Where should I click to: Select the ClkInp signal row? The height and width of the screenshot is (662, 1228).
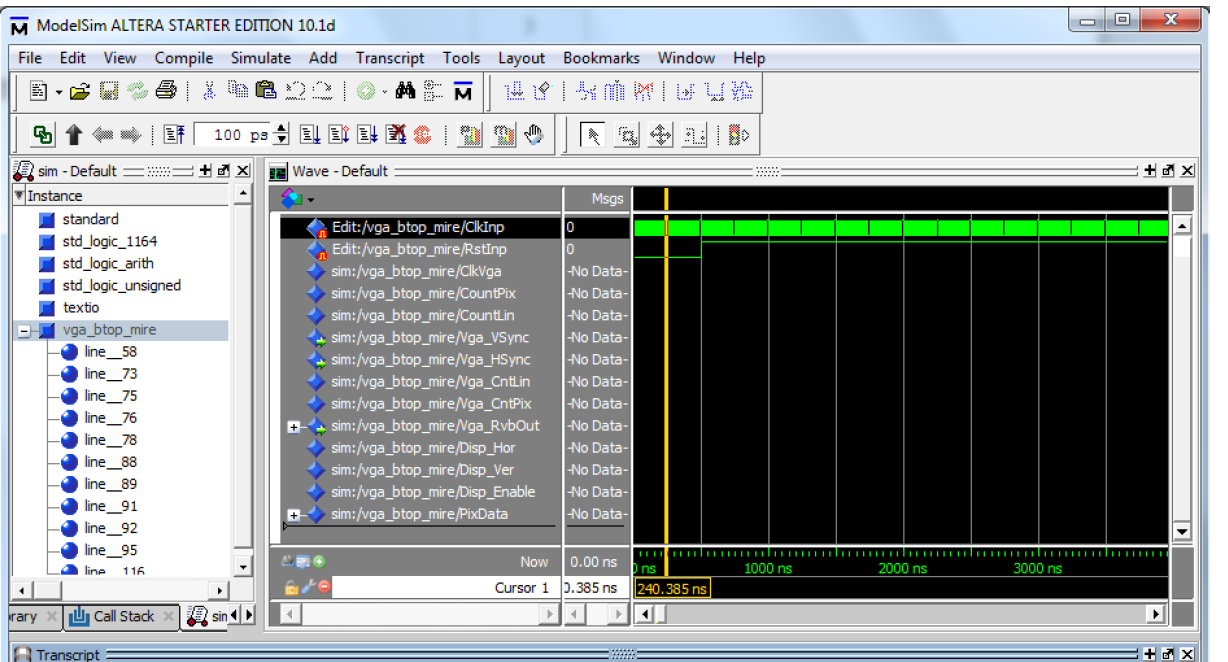click(418, 227)
